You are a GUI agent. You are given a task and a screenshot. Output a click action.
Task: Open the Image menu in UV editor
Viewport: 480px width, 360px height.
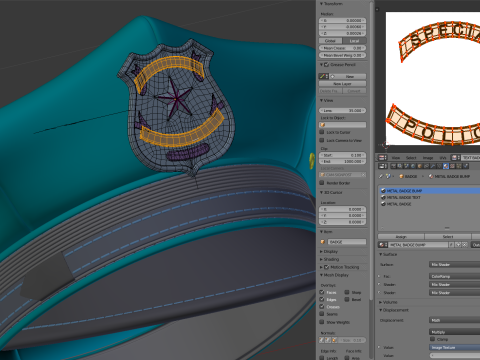(x=428, y=158)
